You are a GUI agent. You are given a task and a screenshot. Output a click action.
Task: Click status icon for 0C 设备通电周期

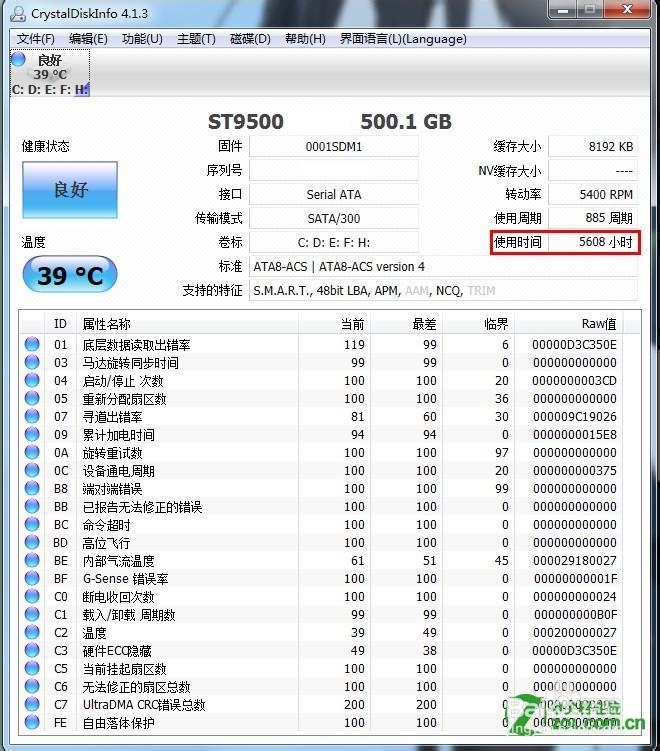pyautogui.click(x=32, y=470)
